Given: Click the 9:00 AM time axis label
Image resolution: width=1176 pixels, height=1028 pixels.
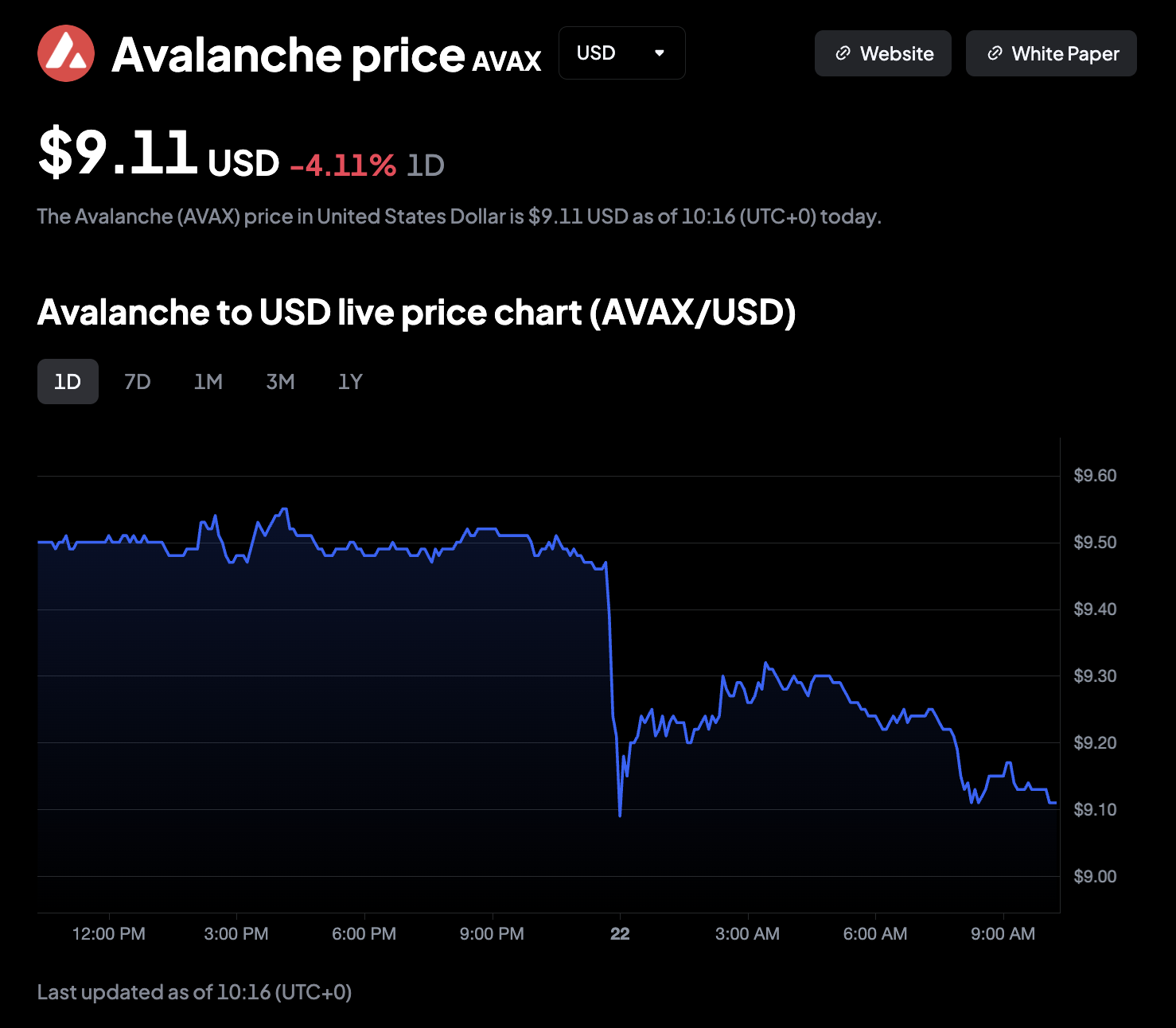Looking at the screenshot, I should click(1003, 934).
